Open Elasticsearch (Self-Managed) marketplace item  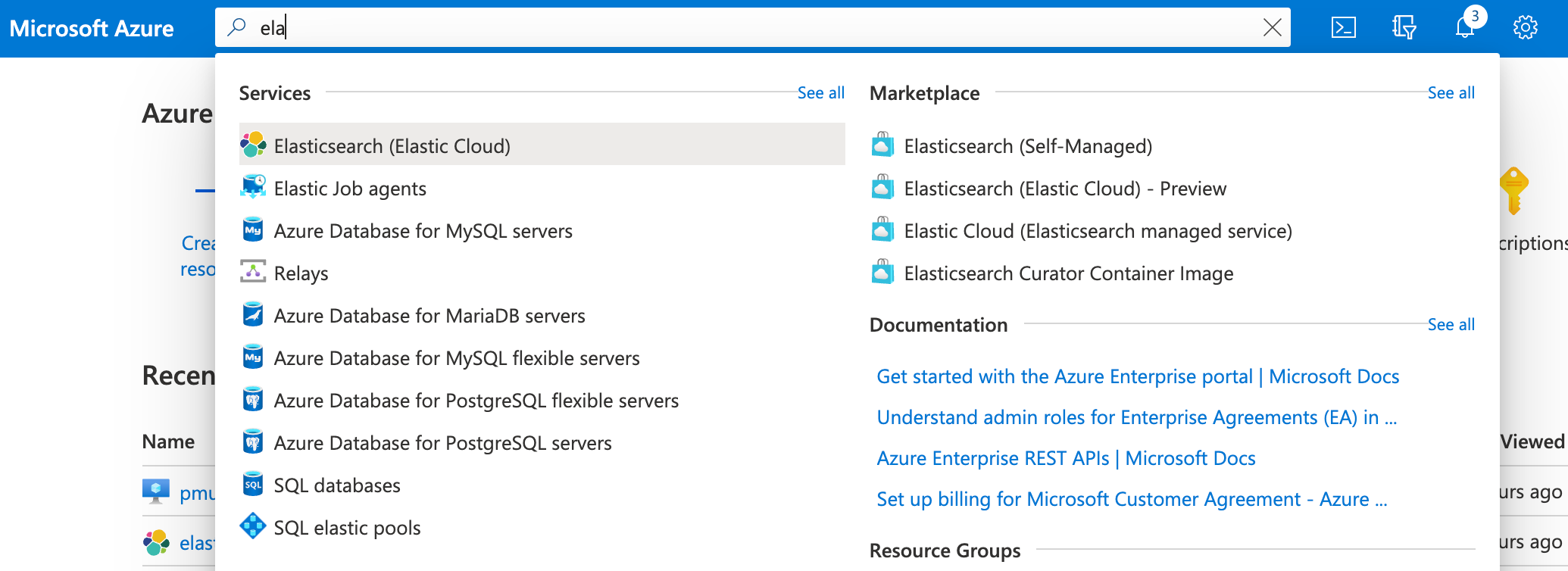[1027, 146]
